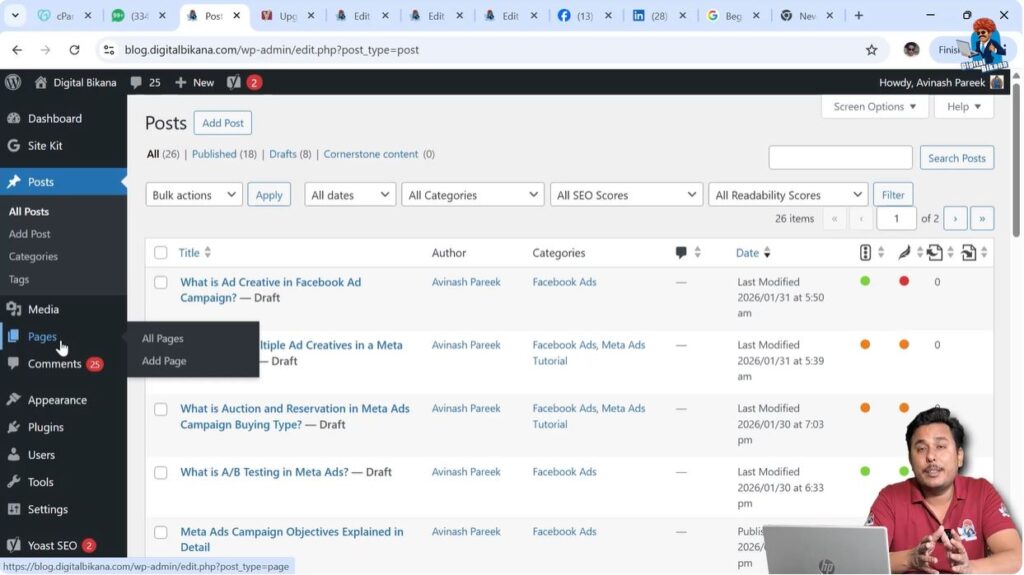Open Digital Bikana site home icon
The height and width of the screenshot is (575, 1024).
point(40,82)
